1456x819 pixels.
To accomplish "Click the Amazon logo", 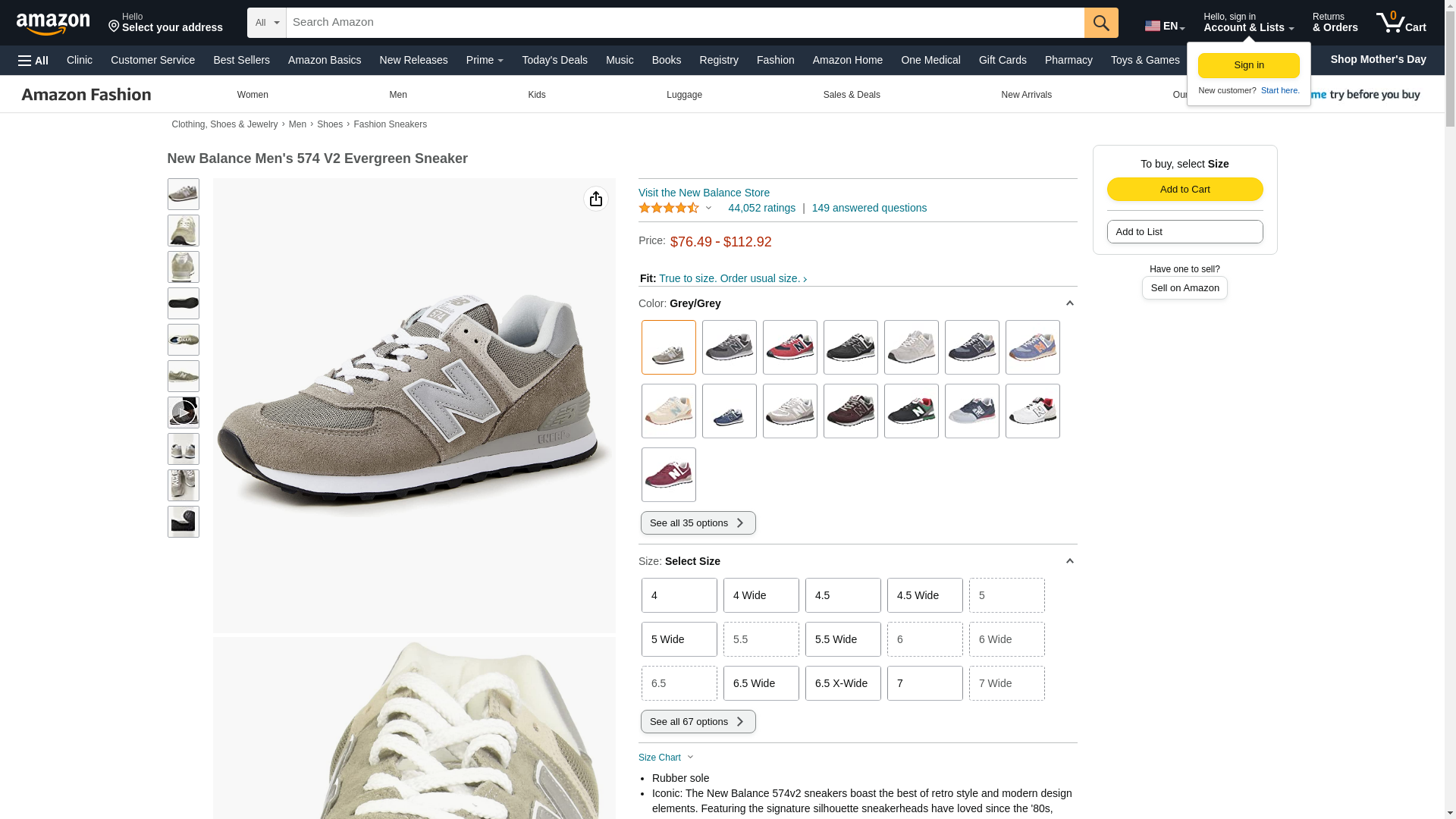I will (53, 24).
